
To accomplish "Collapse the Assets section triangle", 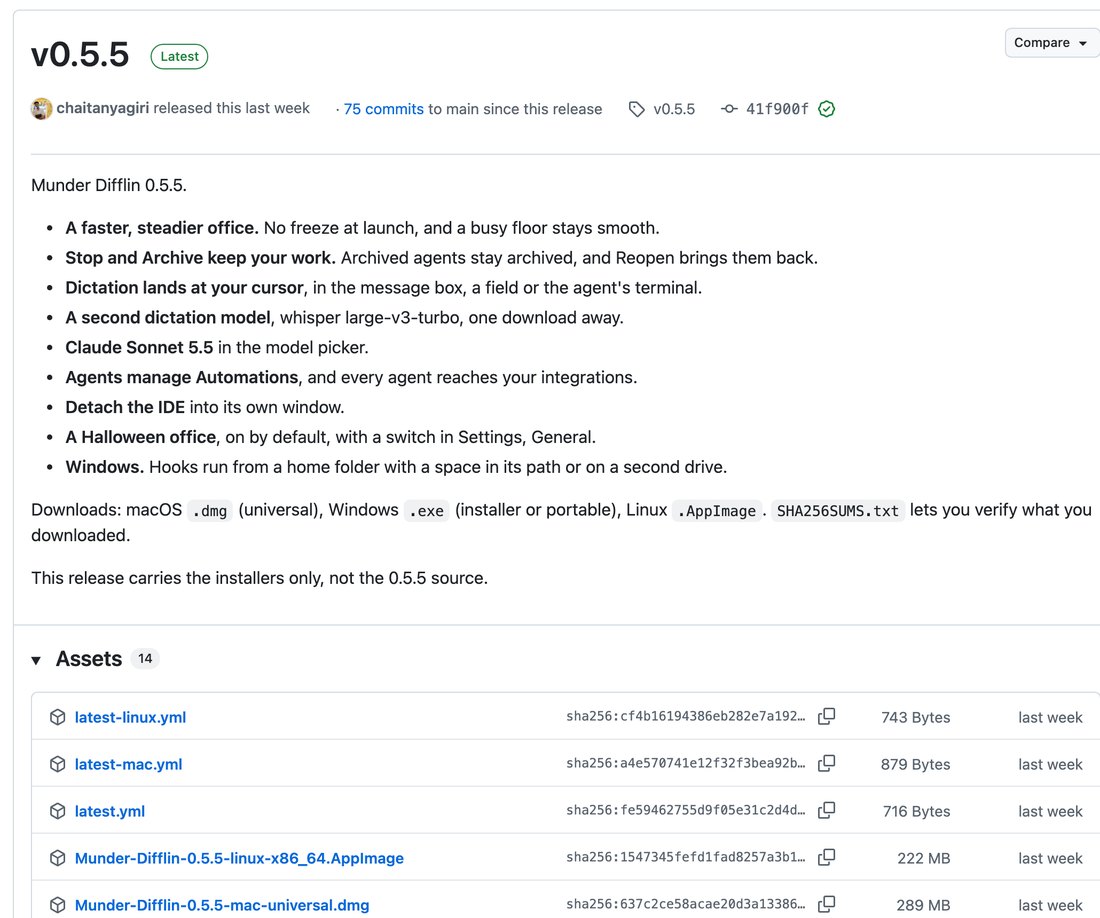I will tap(36, 660).
